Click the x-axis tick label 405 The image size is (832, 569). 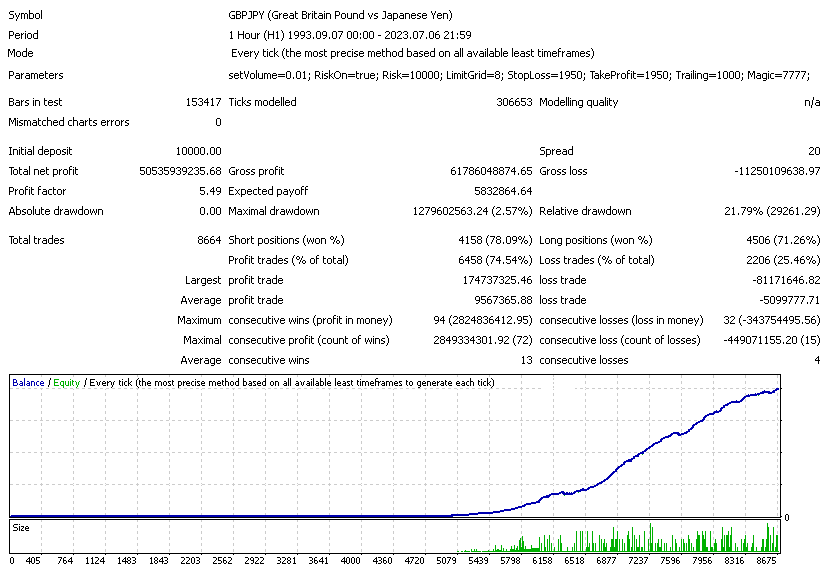tap(33, 561)
